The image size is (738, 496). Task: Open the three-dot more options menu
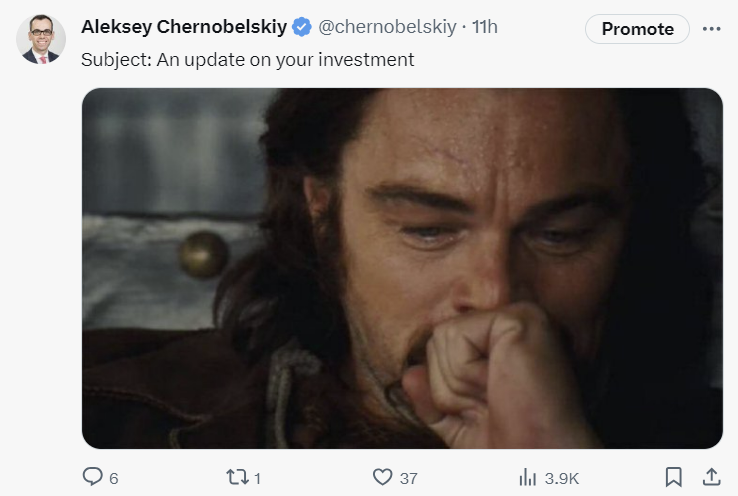711,29
